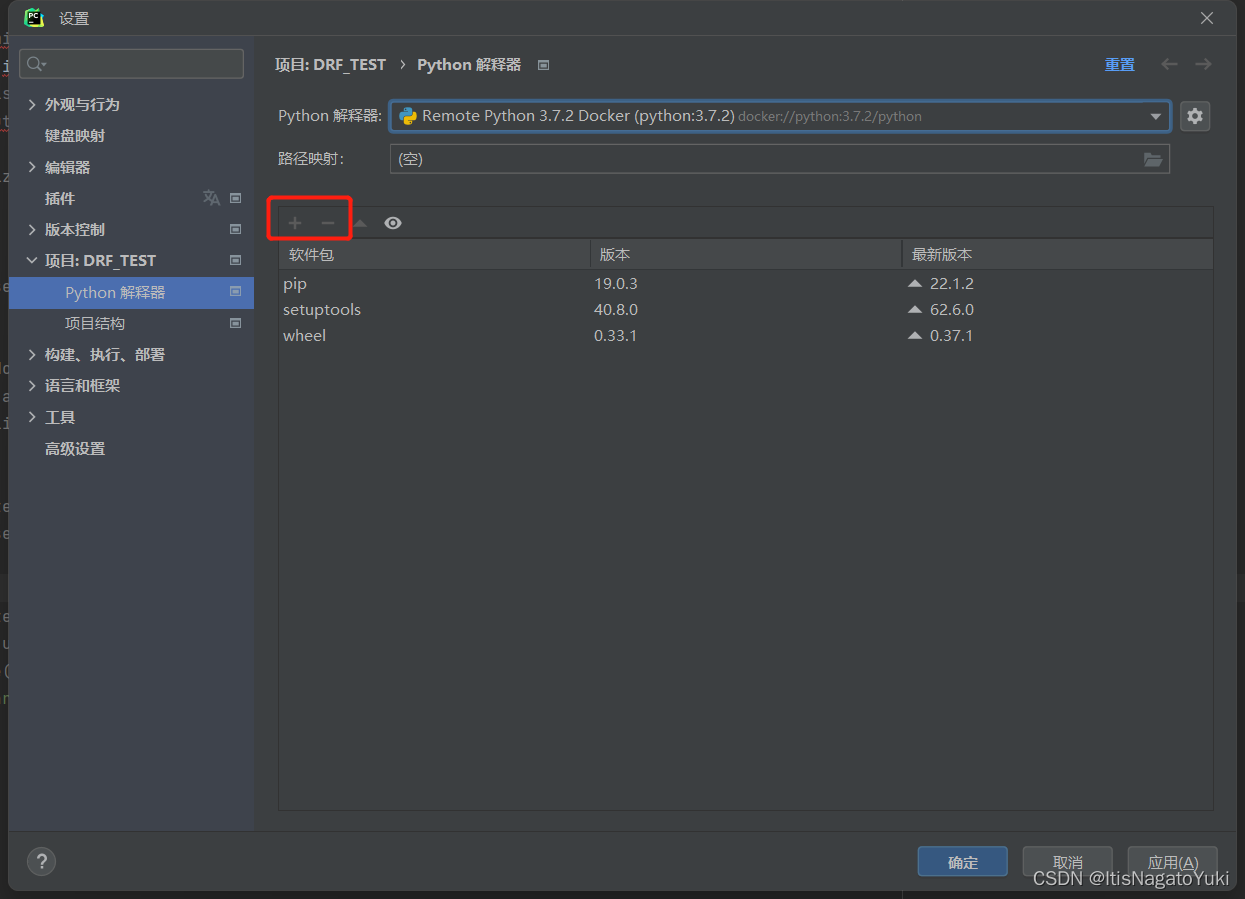Expand Build, Execution, Deployment (构建、执行、部署)
Screen dimensions: 1245x899
[x=32, y=355]
